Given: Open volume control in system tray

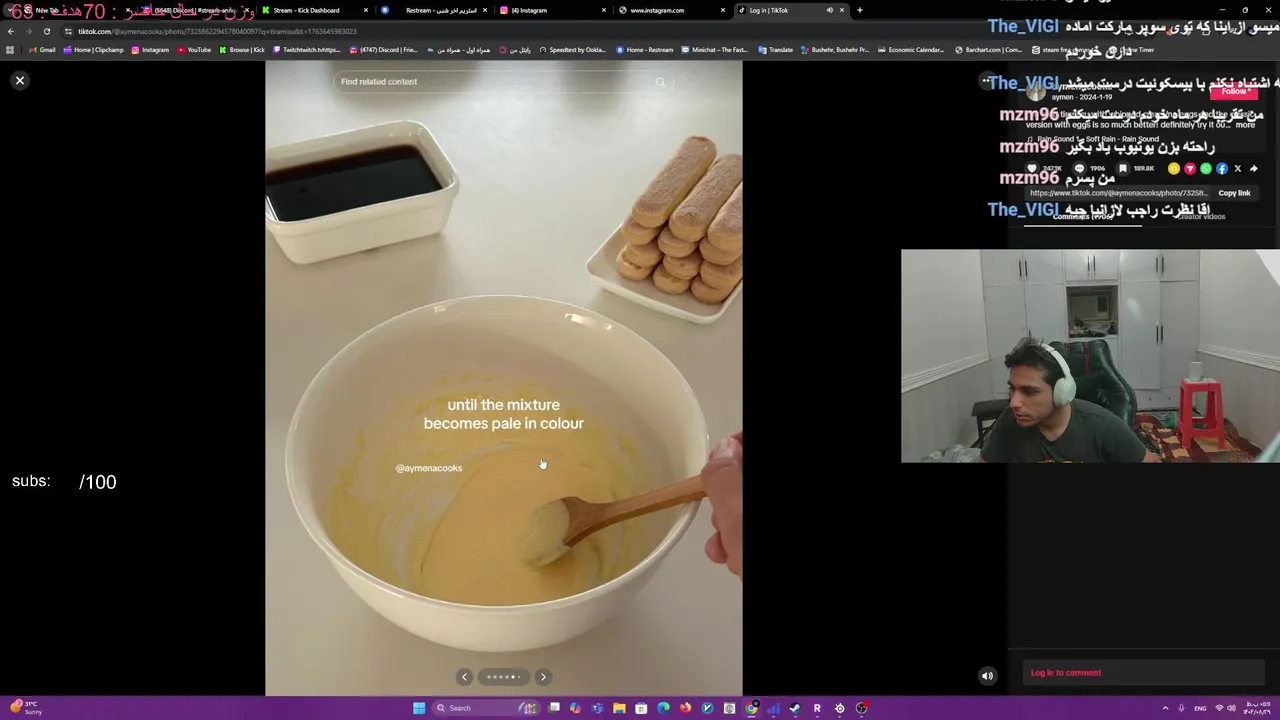Looking at the screenshot, I should tap(1231, 708).
